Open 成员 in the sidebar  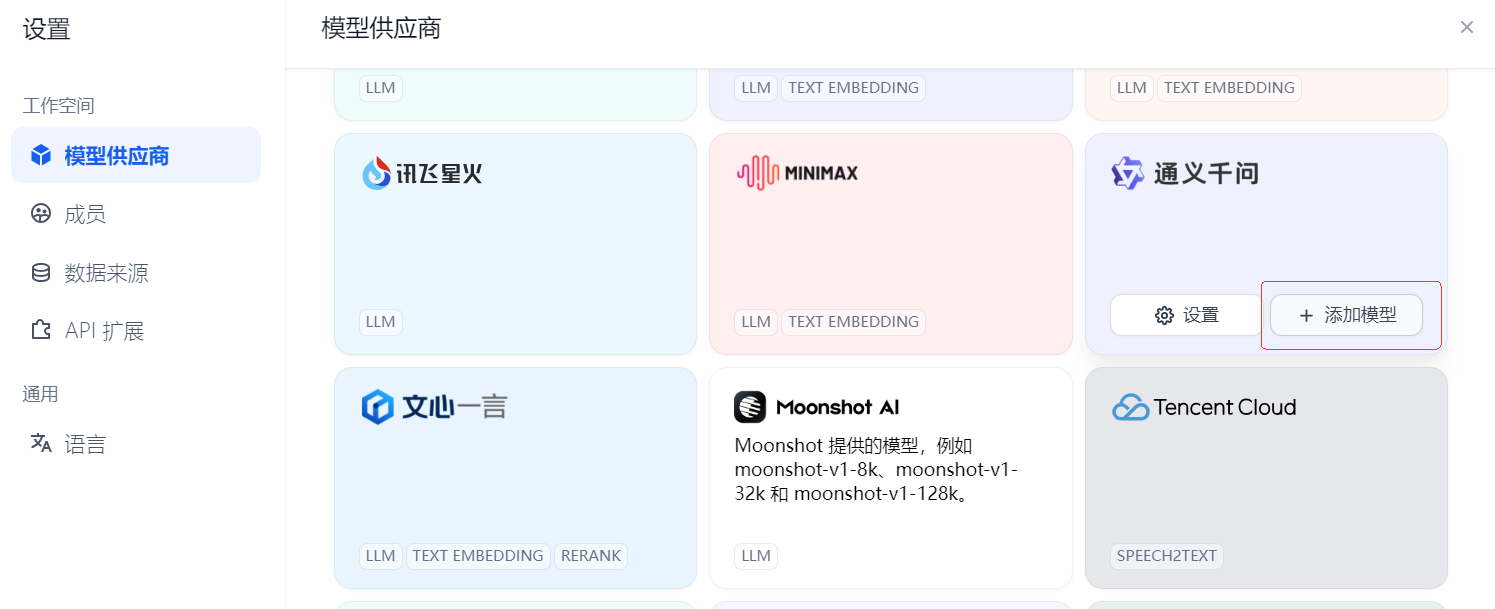click(x=85, y=214)
